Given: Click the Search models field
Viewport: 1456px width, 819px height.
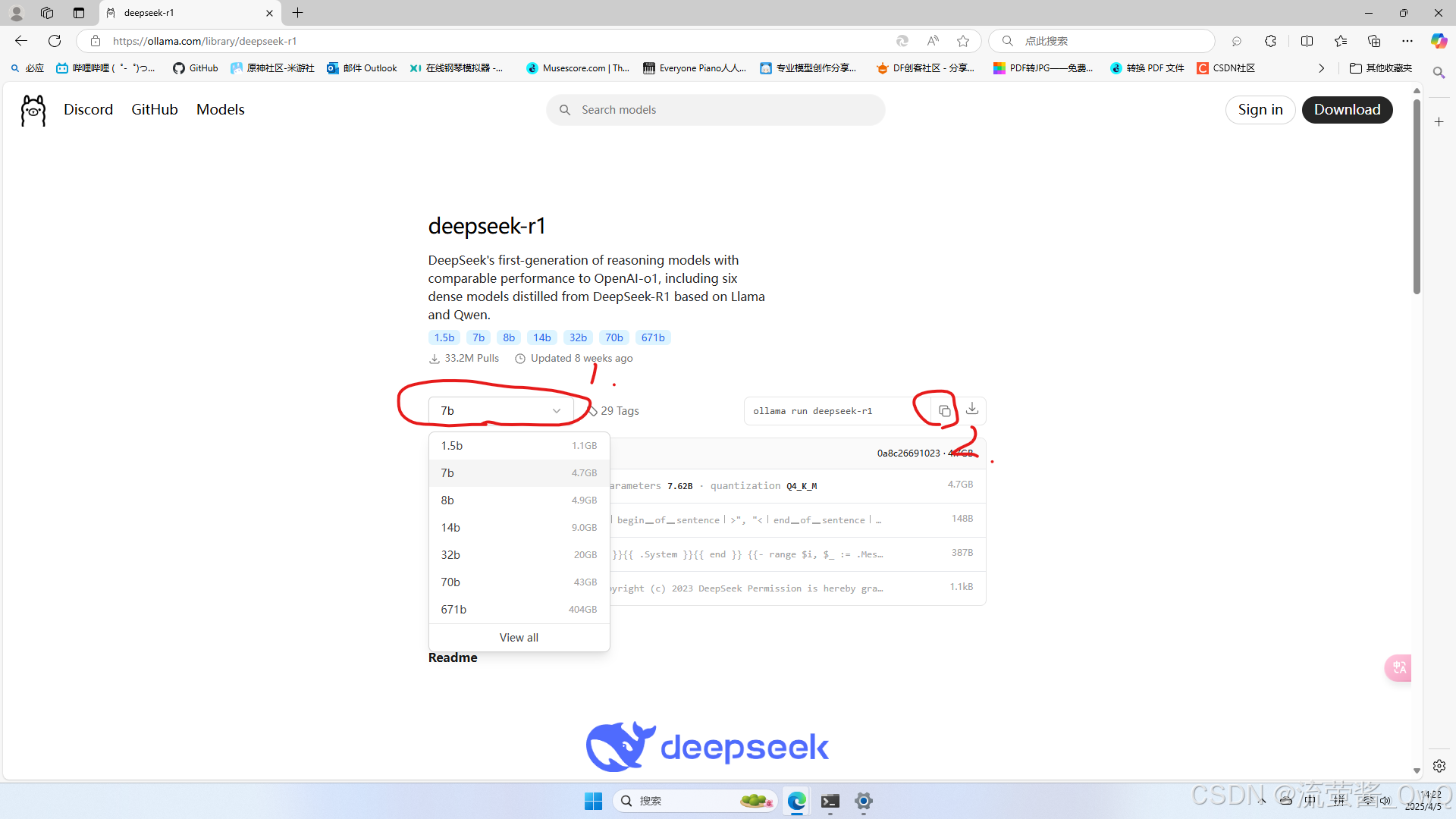Looking at the screenshot, I should 716,110.
